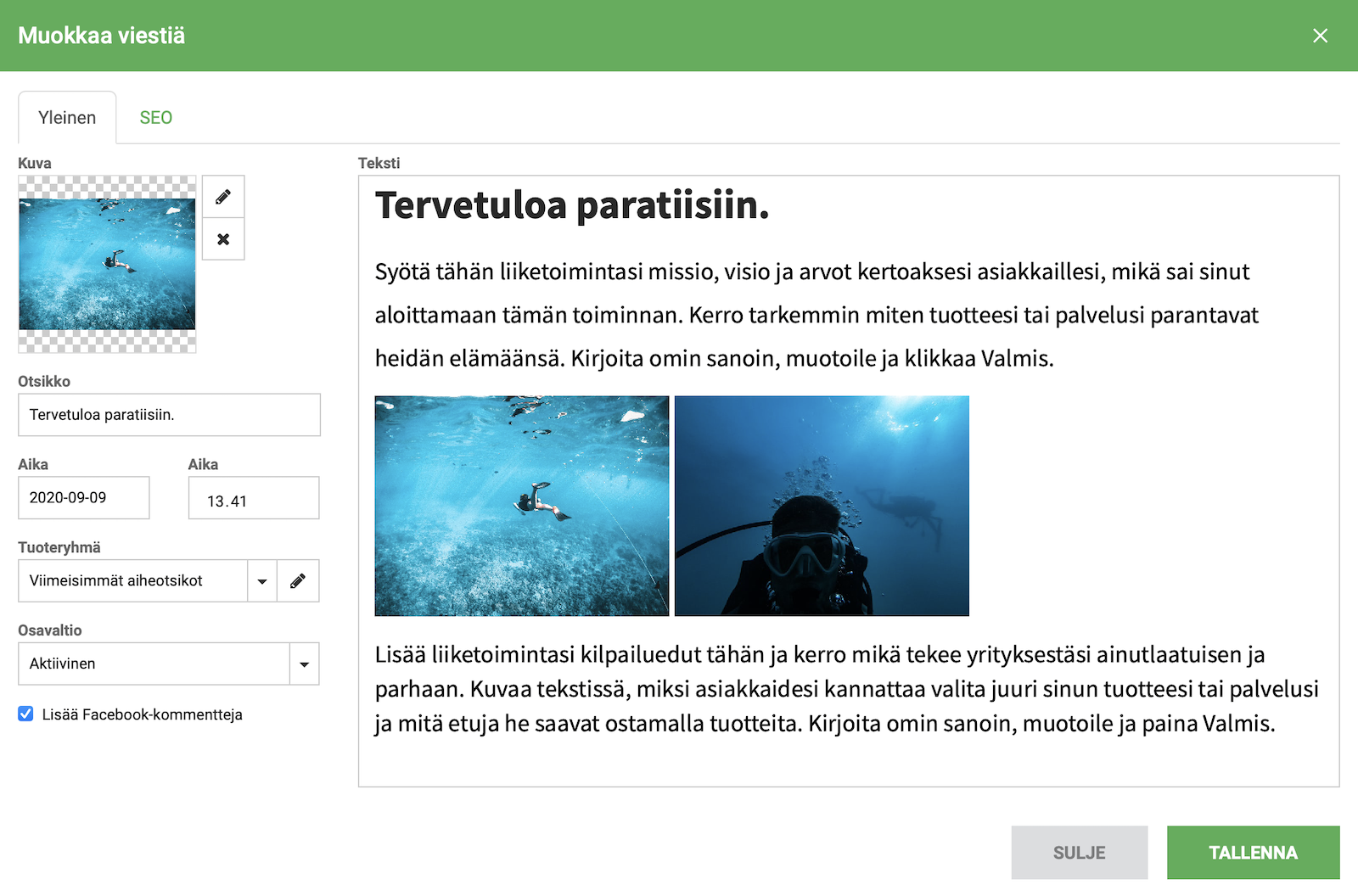Click the TALLENNA button
Screen dimensions: 1358x896
tap(1253, 853)
